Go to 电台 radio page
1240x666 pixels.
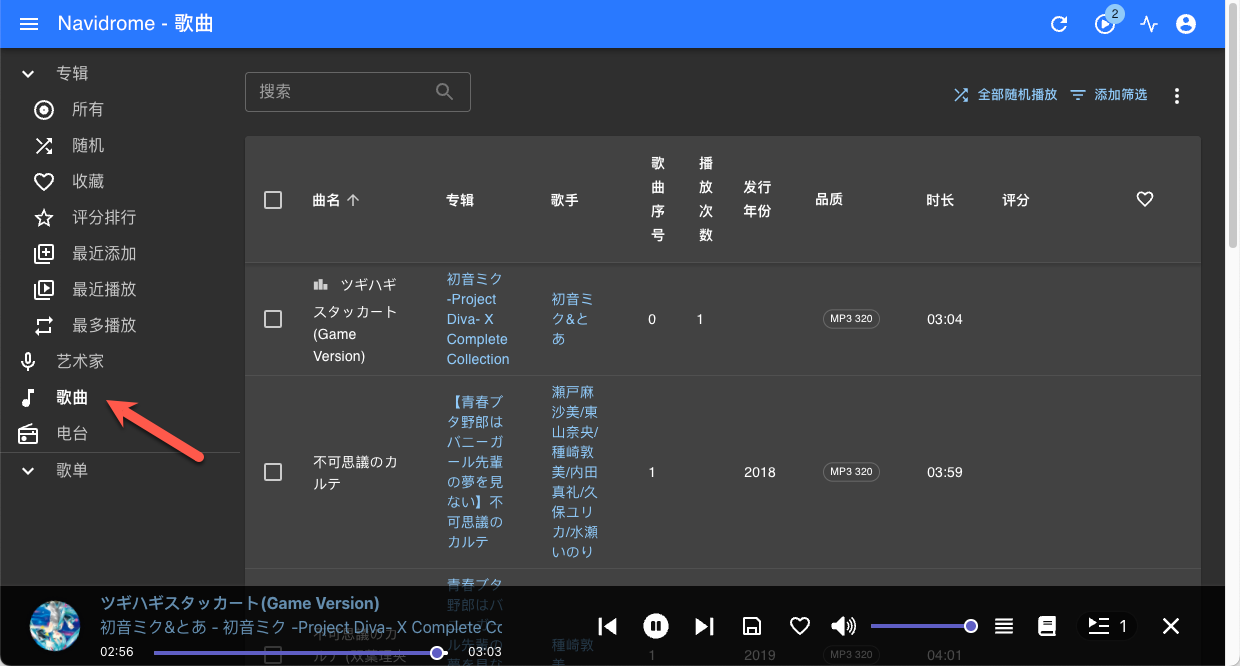tap(72, 433)
